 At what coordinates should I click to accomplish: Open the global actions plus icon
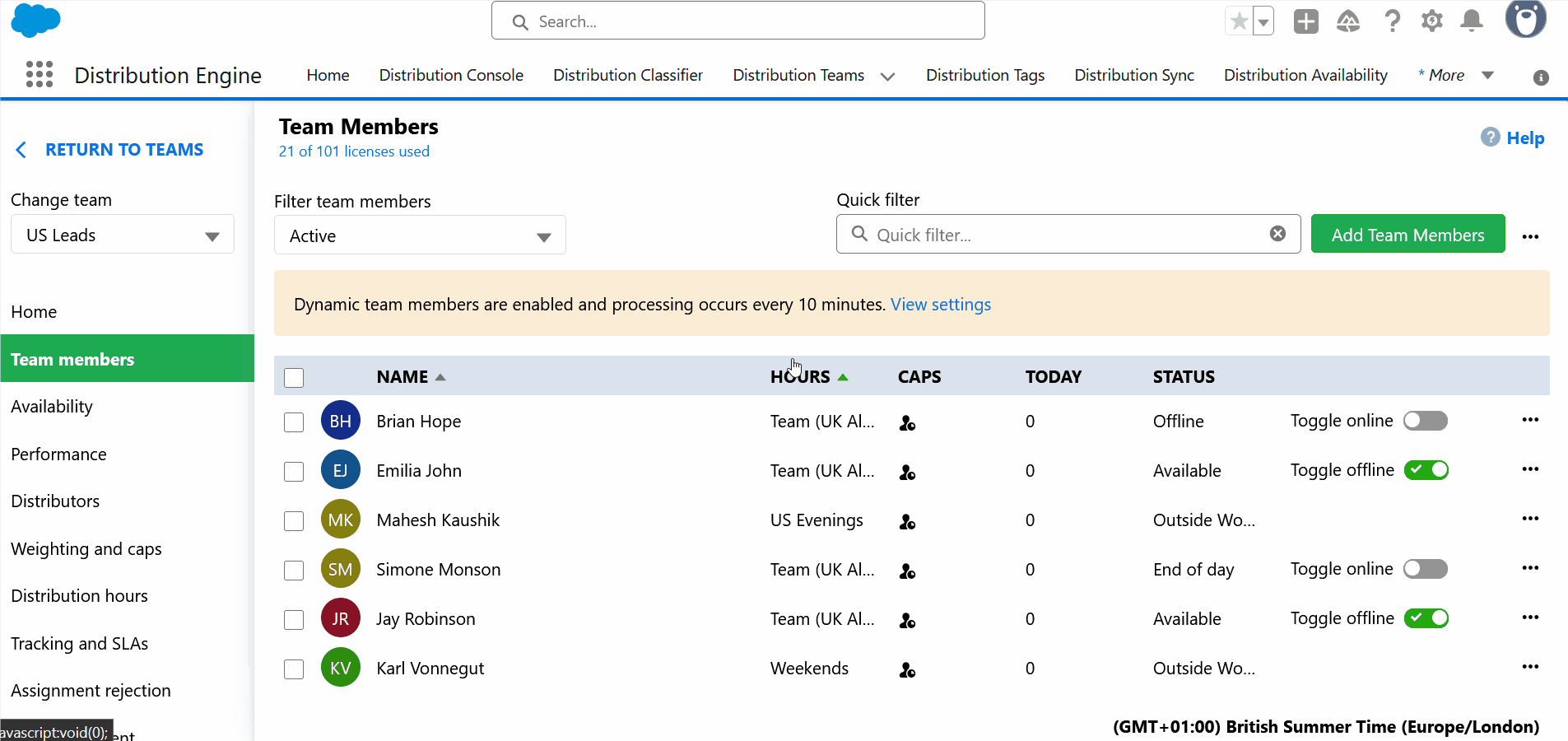(1306, 21)
